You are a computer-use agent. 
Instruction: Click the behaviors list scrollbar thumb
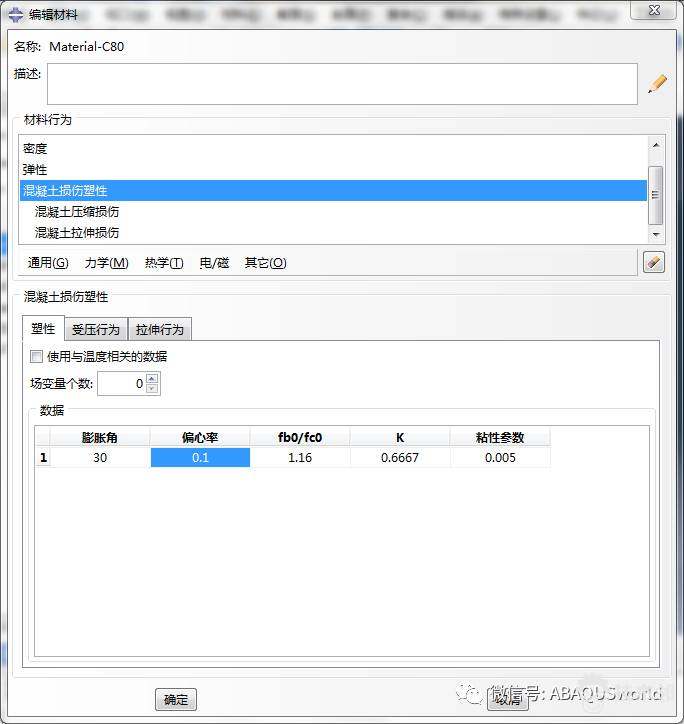[655, 194]
